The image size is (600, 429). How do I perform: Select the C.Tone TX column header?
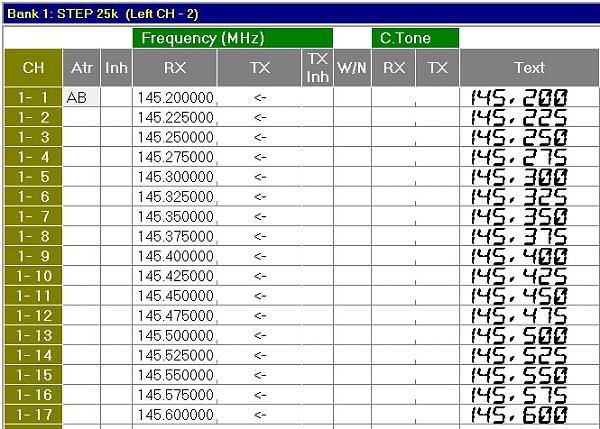point(437,68)
